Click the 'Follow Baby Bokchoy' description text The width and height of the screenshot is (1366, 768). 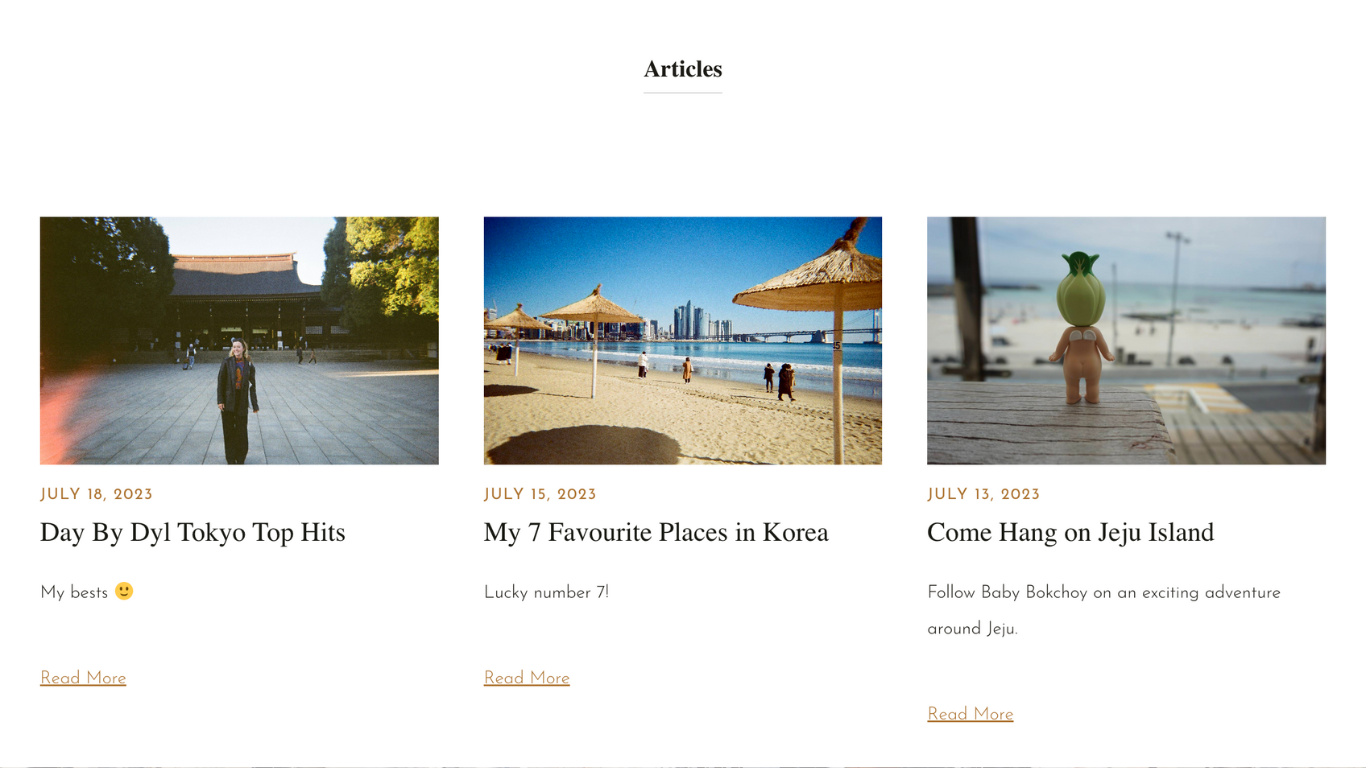pos(1104,610)
